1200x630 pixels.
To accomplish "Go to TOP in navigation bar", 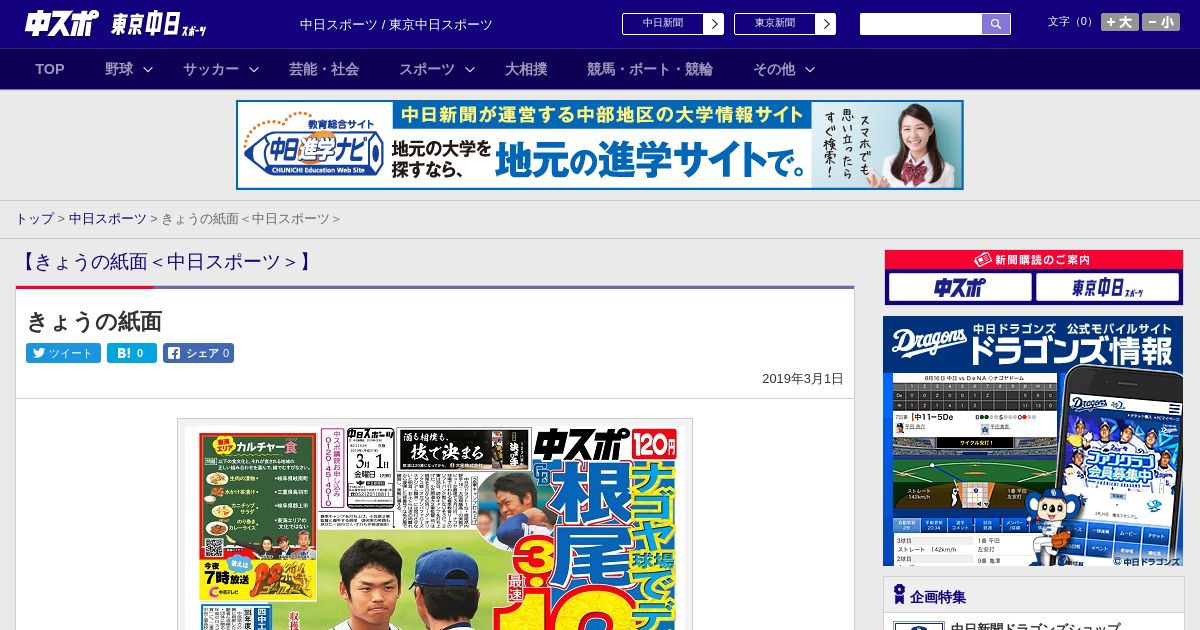I will pos(50,69).
